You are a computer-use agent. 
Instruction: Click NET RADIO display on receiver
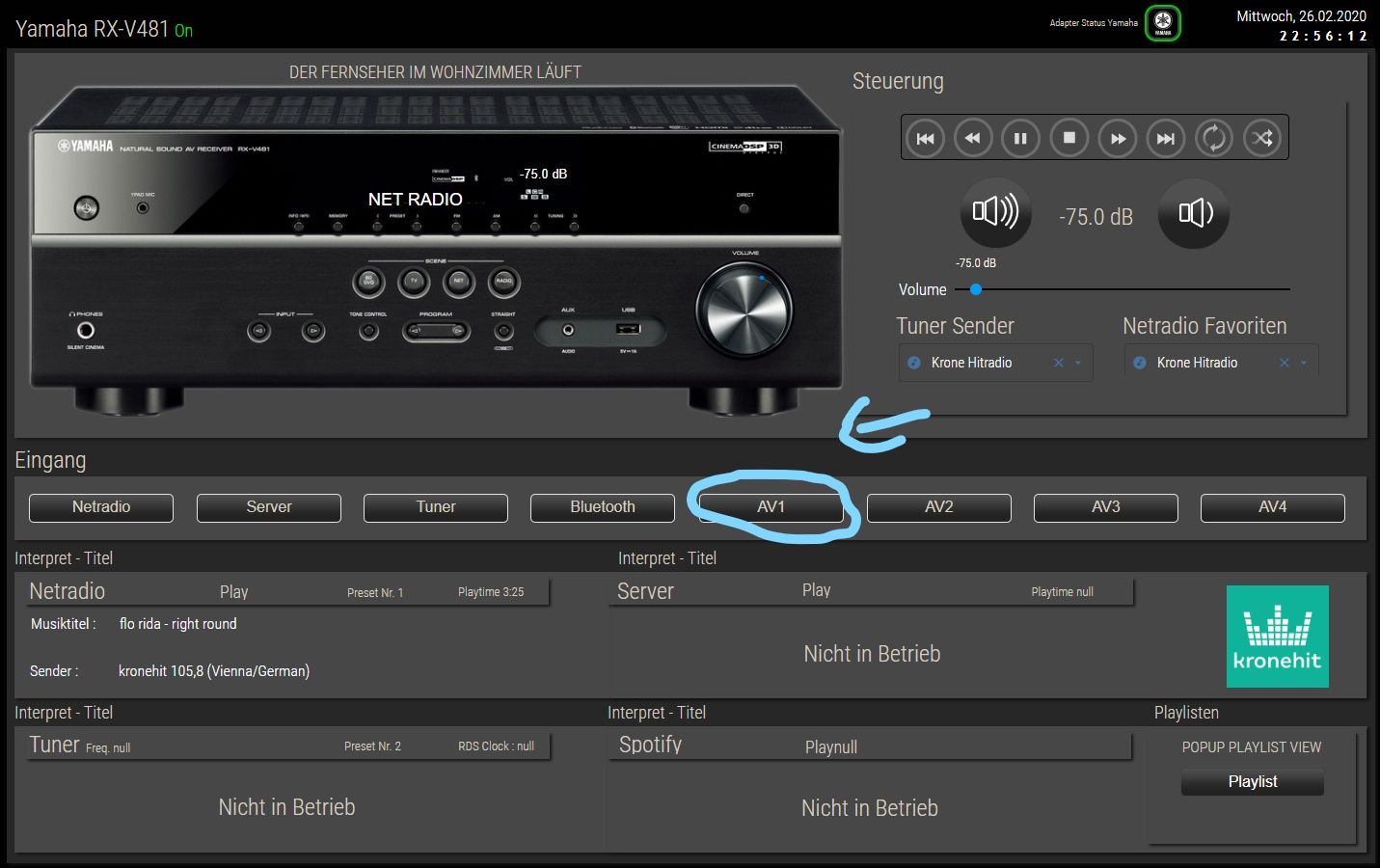pyautogui.click(x=416, y=200)
